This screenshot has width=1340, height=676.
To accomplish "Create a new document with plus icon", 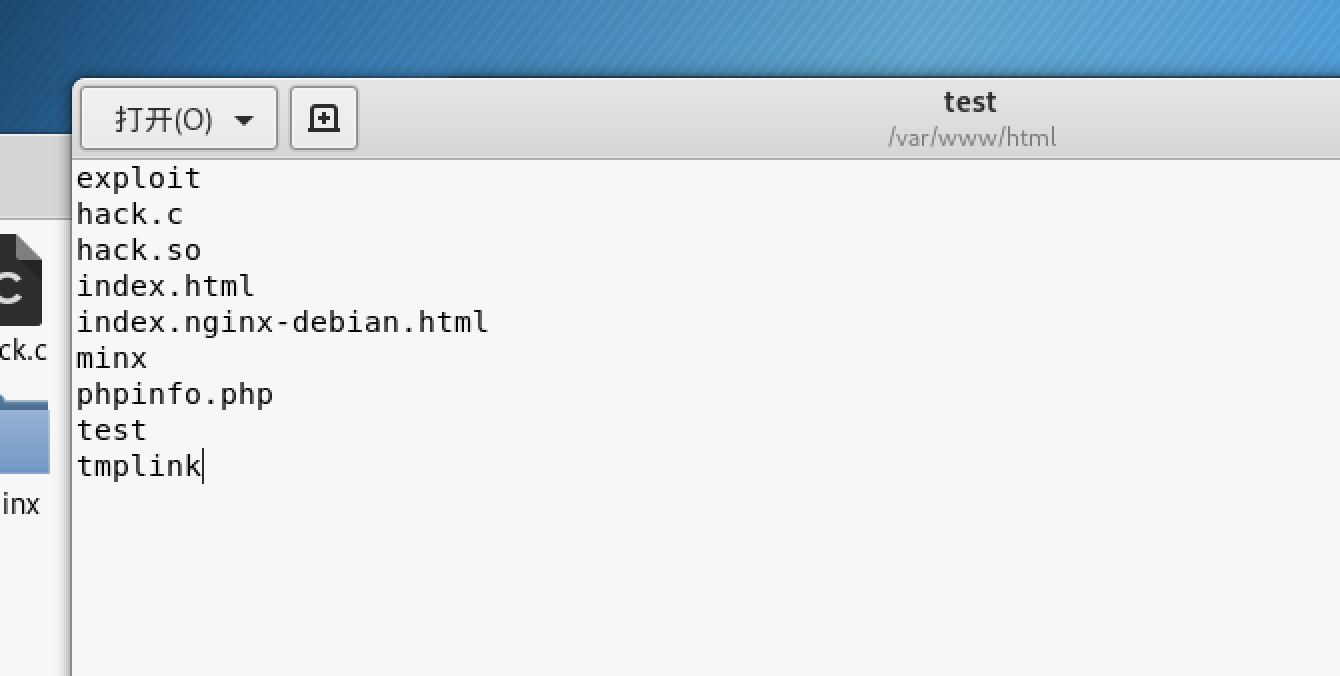I will coord(323,119).
